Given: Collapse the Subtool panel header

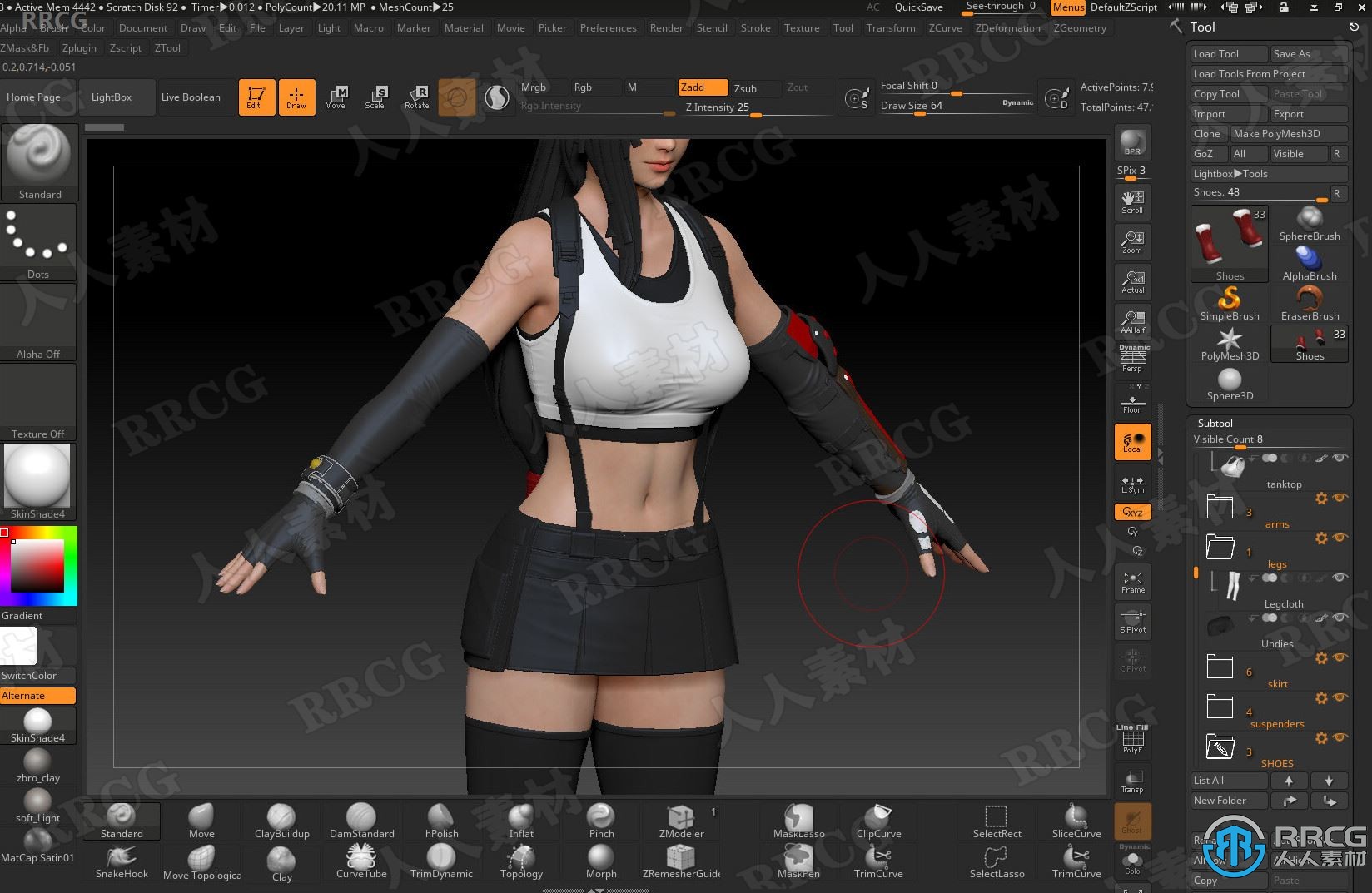Looking at the screenshot, I should [1215, 423].
